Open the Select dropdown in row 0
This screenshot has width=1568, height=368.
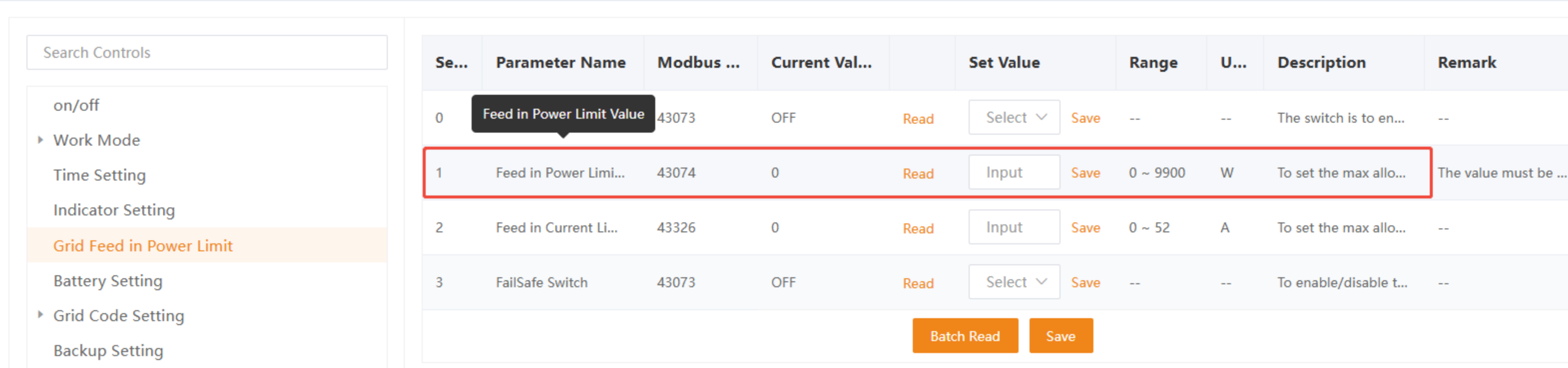1014,117
